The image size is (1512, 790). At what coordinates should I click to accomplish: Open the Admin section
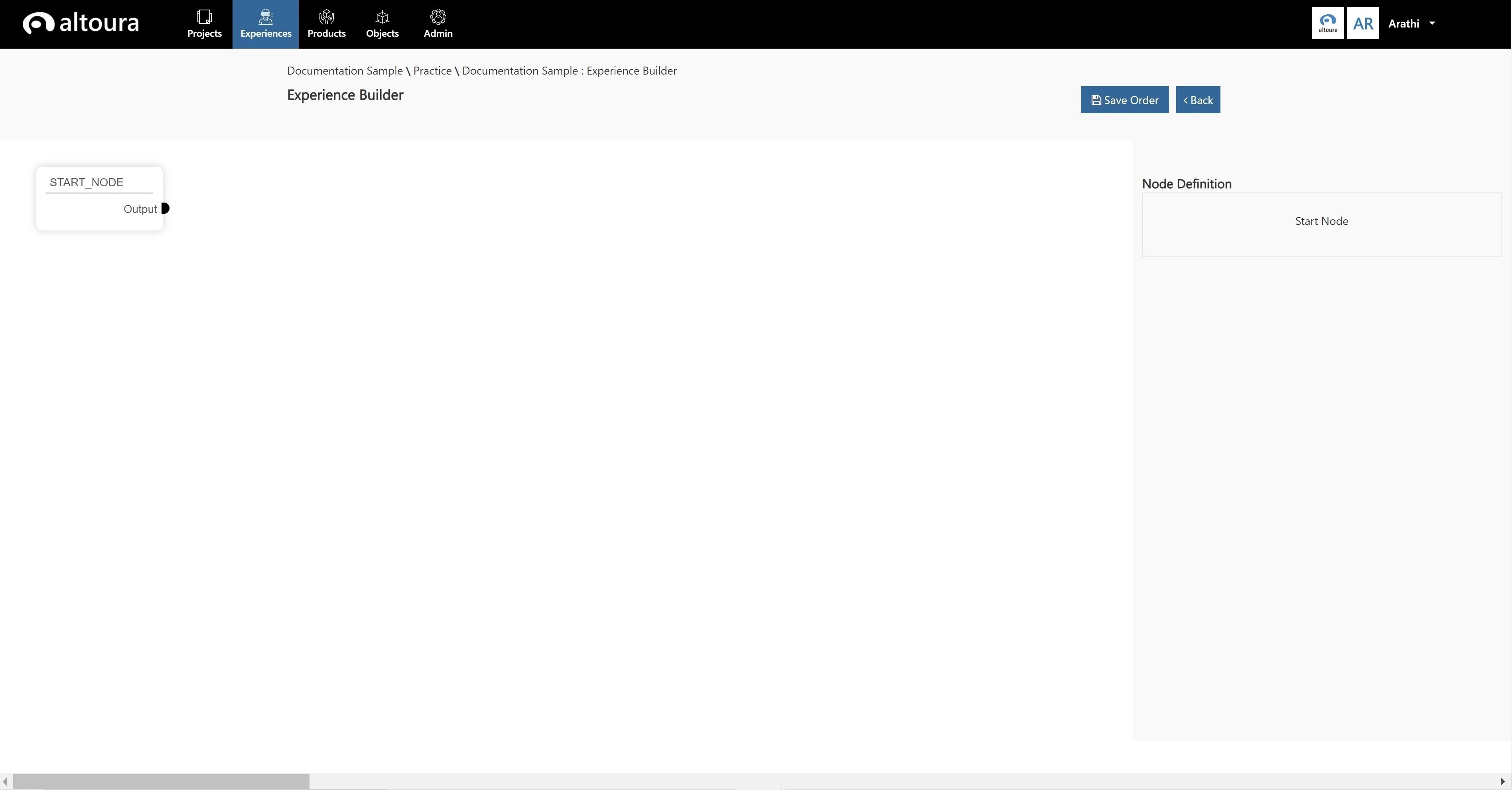pyautogui.click(x=438, y=24)
